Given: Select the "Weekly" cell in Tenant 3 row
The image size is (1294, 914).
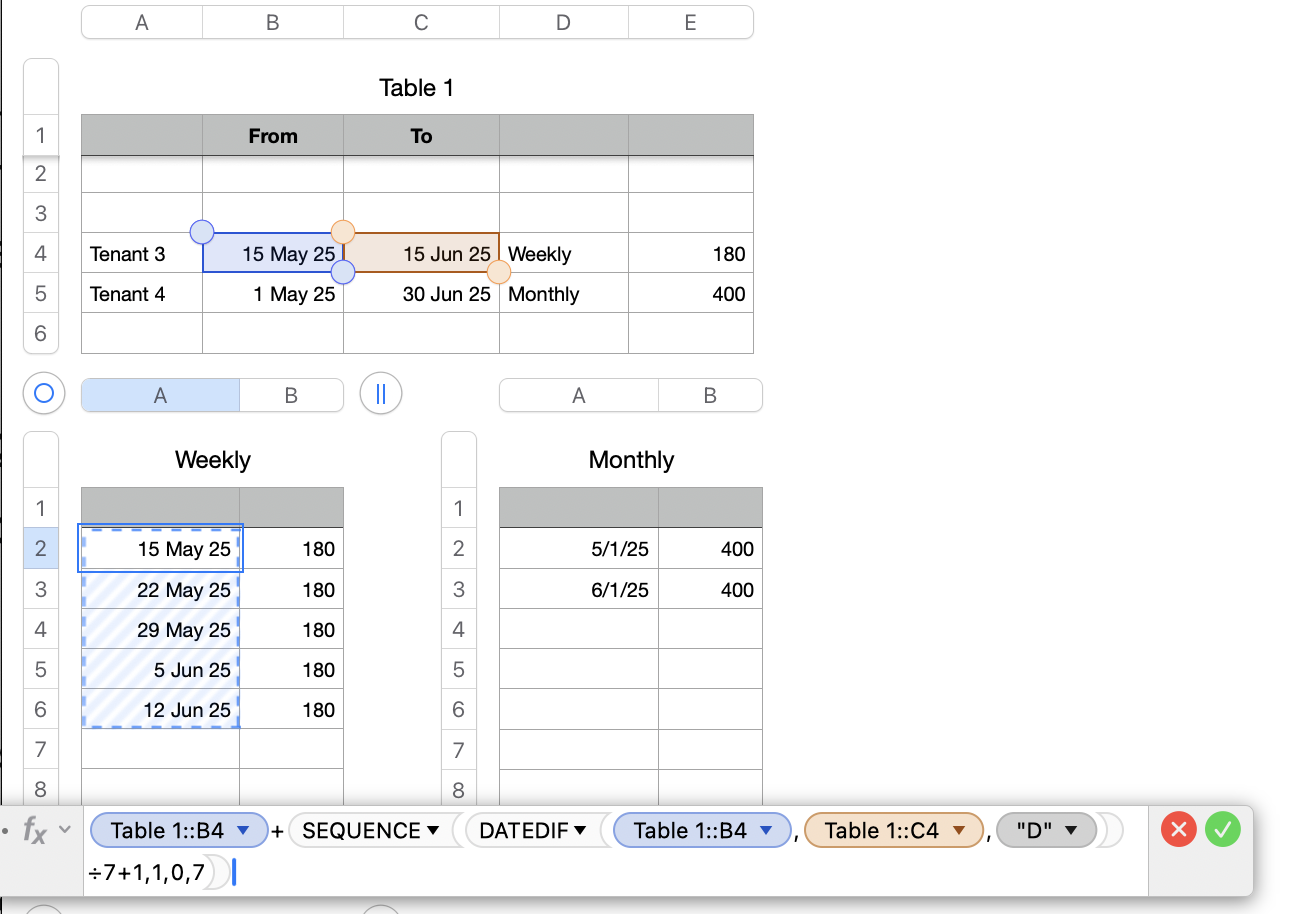Looking at the screenshot, I should pos(564,253).
